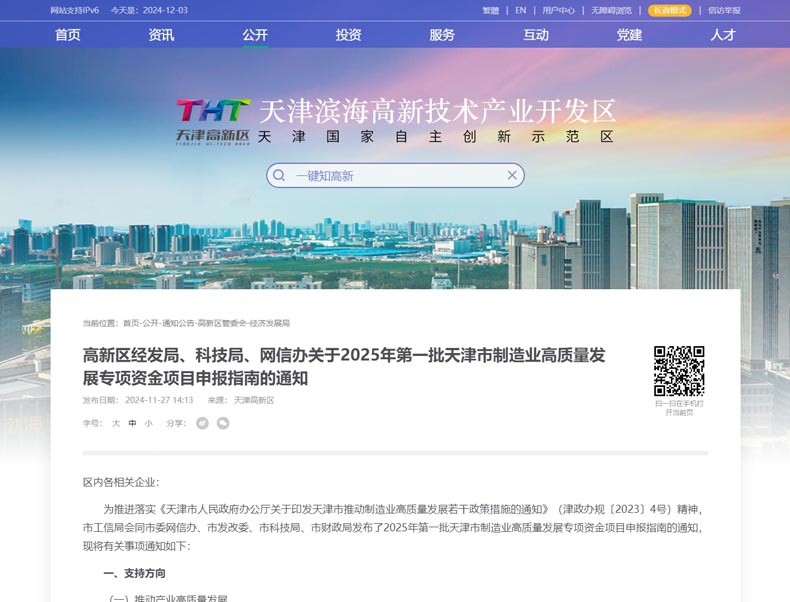The image size is (790, 602).
Task: Open 信访举报 complaint reporting link
Action: click(725, 10)
